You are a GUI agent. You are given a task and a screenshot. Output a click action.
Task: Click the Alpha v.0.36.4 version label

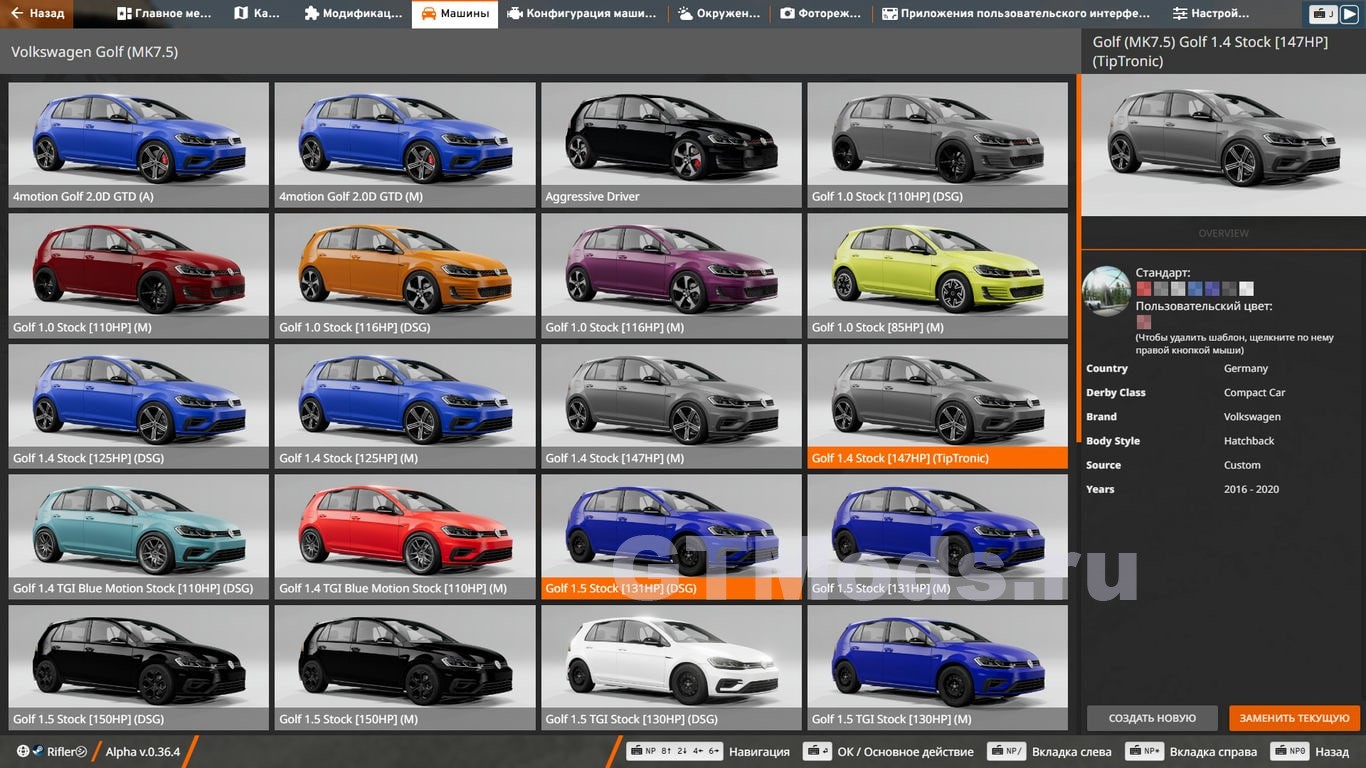pyautogui.click(x=143, y=752)
